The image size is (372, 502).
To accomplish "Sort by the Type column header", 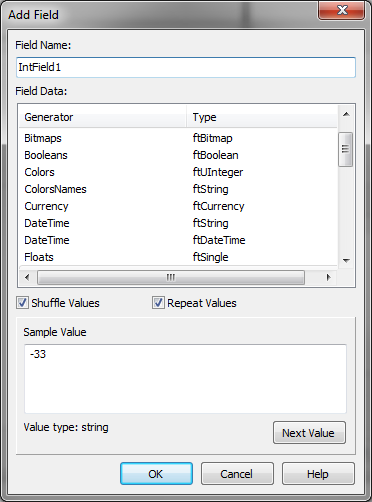I will point(262,117).
